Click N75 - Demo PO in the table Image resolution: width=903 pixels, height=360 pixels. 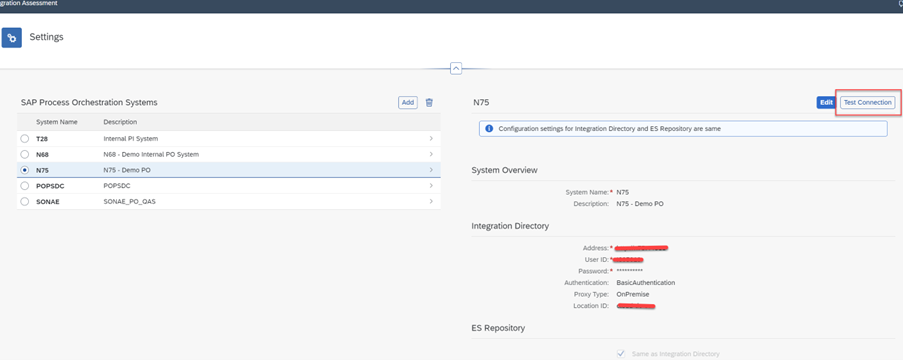[127, 170]
